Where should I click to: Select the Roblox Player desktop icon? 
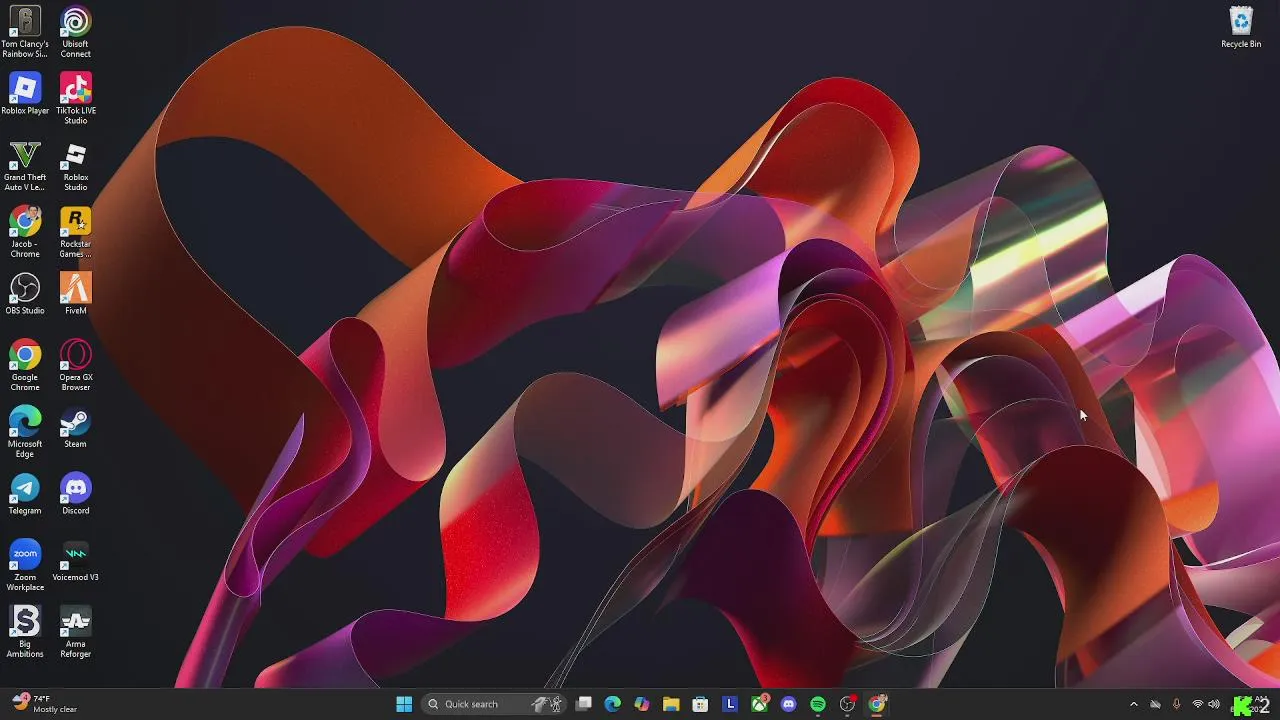coord(25,94)
